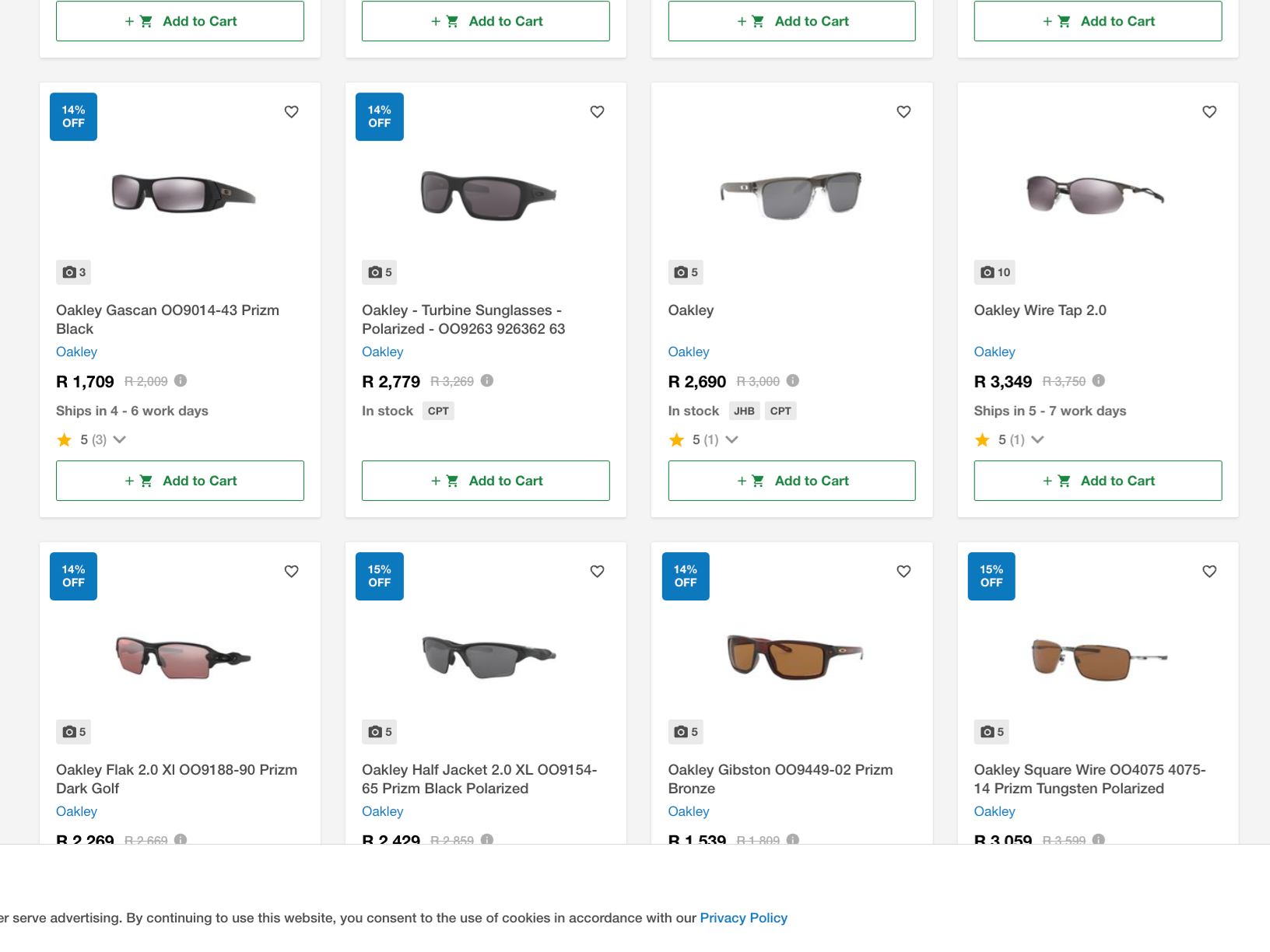Open photo count icon for Oakley Gascan
This screenshot has width=1270, height=952.
pyautogui.click(x=74, y=272)
